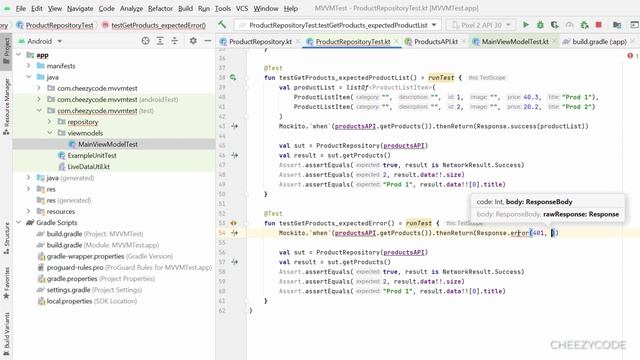Screen dimensions: 640x360
Task: Expand the repository package
Action: click(x=49, y=122)
